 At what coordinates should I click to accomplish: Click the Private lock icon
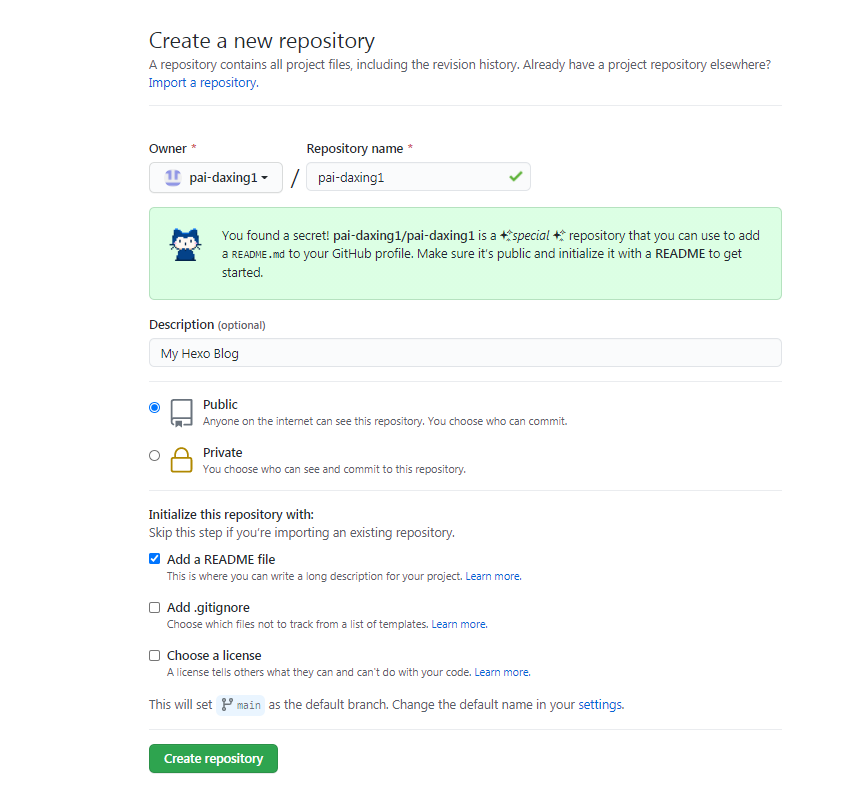click(181, 460)
